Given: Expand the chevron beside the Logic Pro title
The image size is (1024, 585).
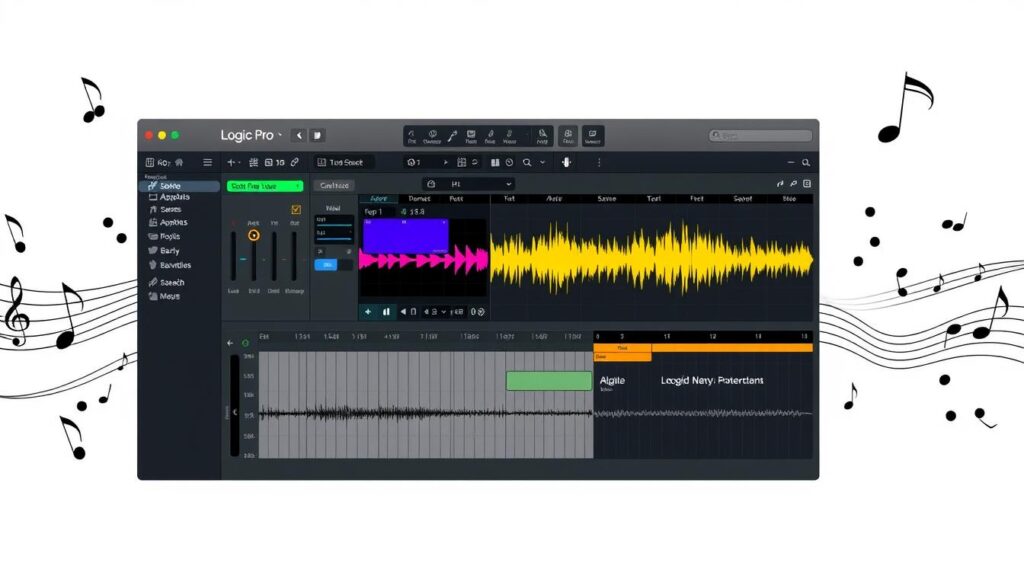Looking at the screenshot, I should pyautogui.click(x=281, y=135).
